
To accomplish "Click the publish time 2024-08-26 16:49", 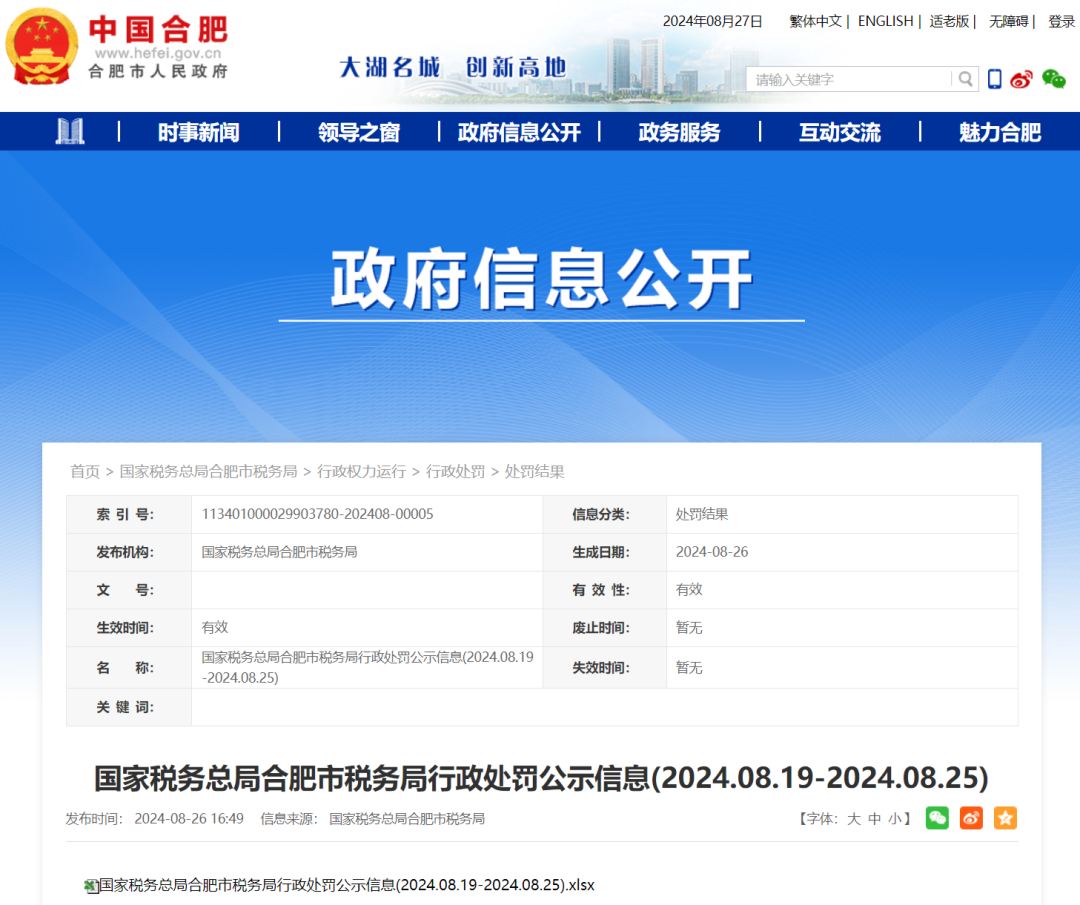I will (x=189, y=819).
